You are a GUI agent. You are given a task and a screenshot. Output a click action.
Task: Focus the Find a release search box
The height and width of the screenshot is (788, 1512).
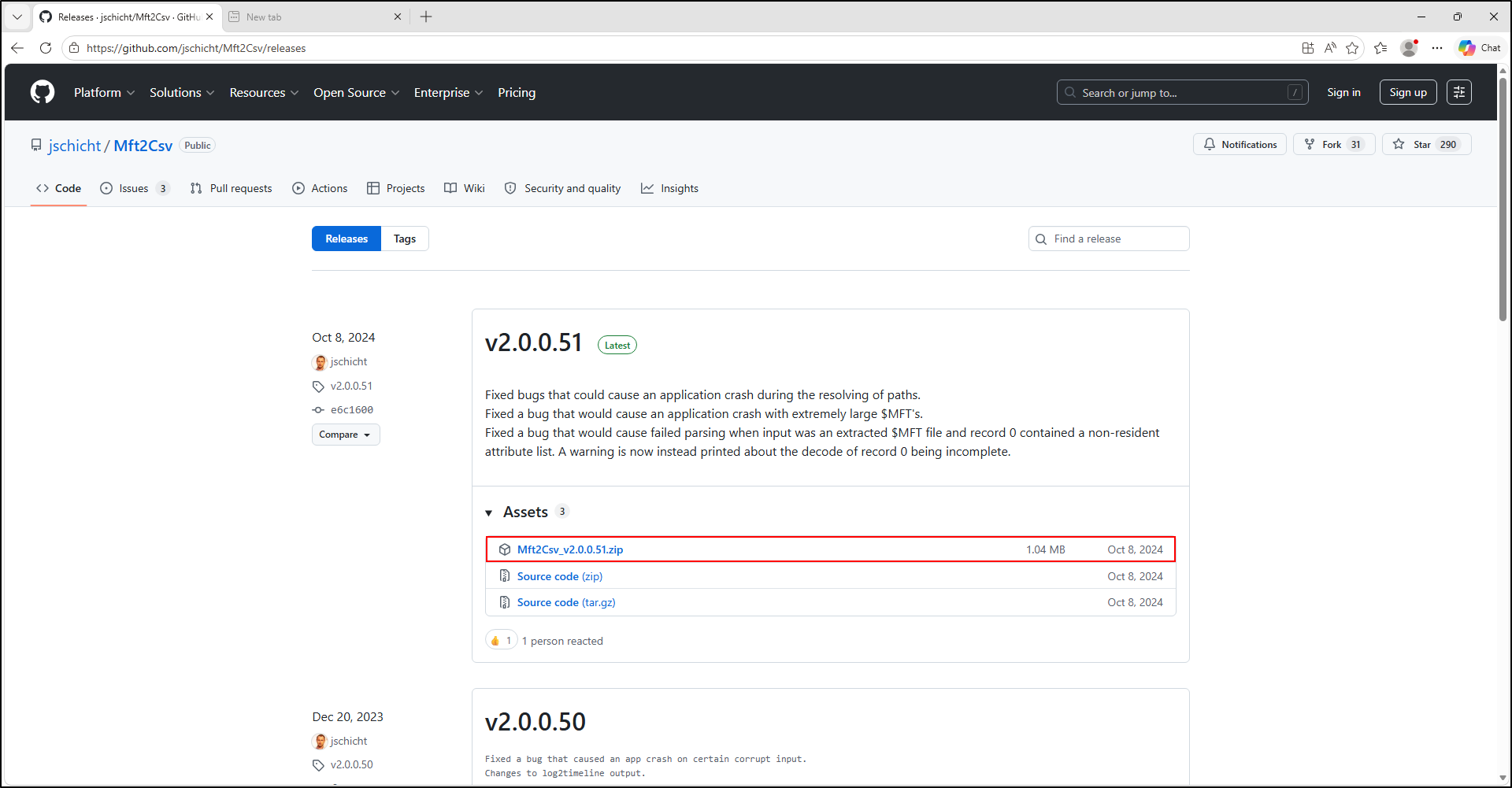[1109, 239]
